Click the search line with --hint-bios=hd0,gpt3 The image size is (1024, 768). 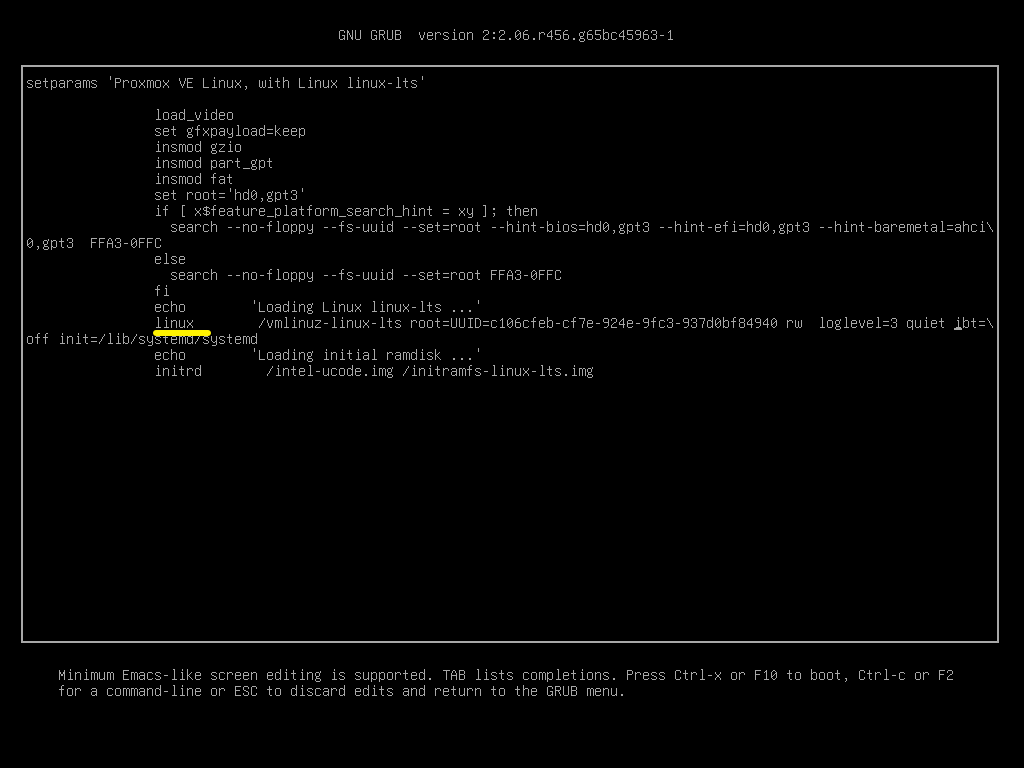(x=581, y=227)
